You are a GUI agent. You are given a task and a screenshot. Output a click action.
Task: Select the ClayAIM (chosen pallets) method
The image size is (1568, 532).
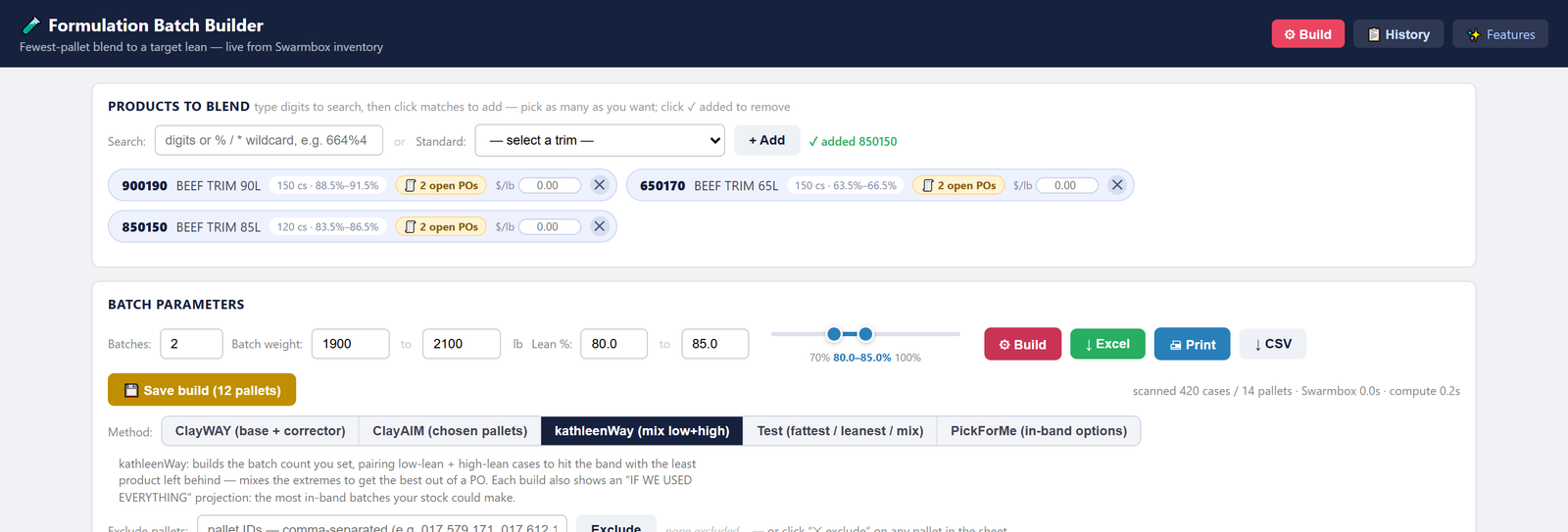pos(450,431)
